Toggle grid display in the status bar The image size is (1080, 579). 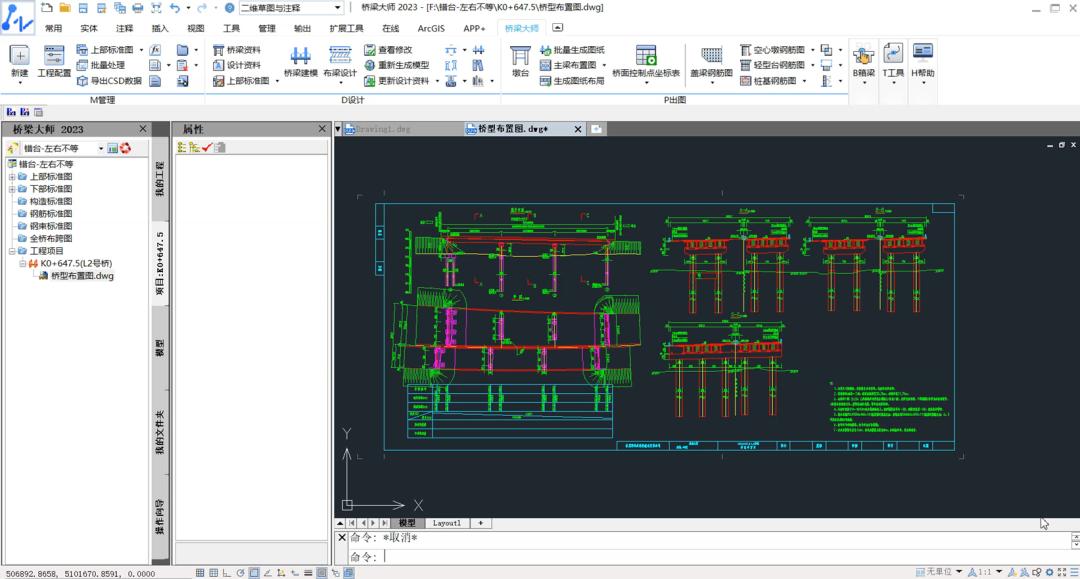pyautogui.click(x=213, y=573)
